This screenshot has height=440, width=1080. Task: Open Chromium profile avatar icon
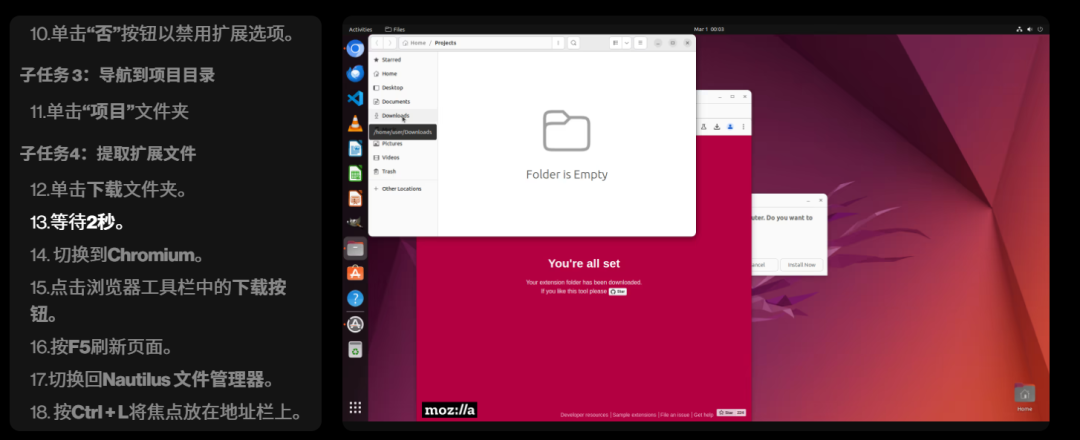[x=730, y=127]
